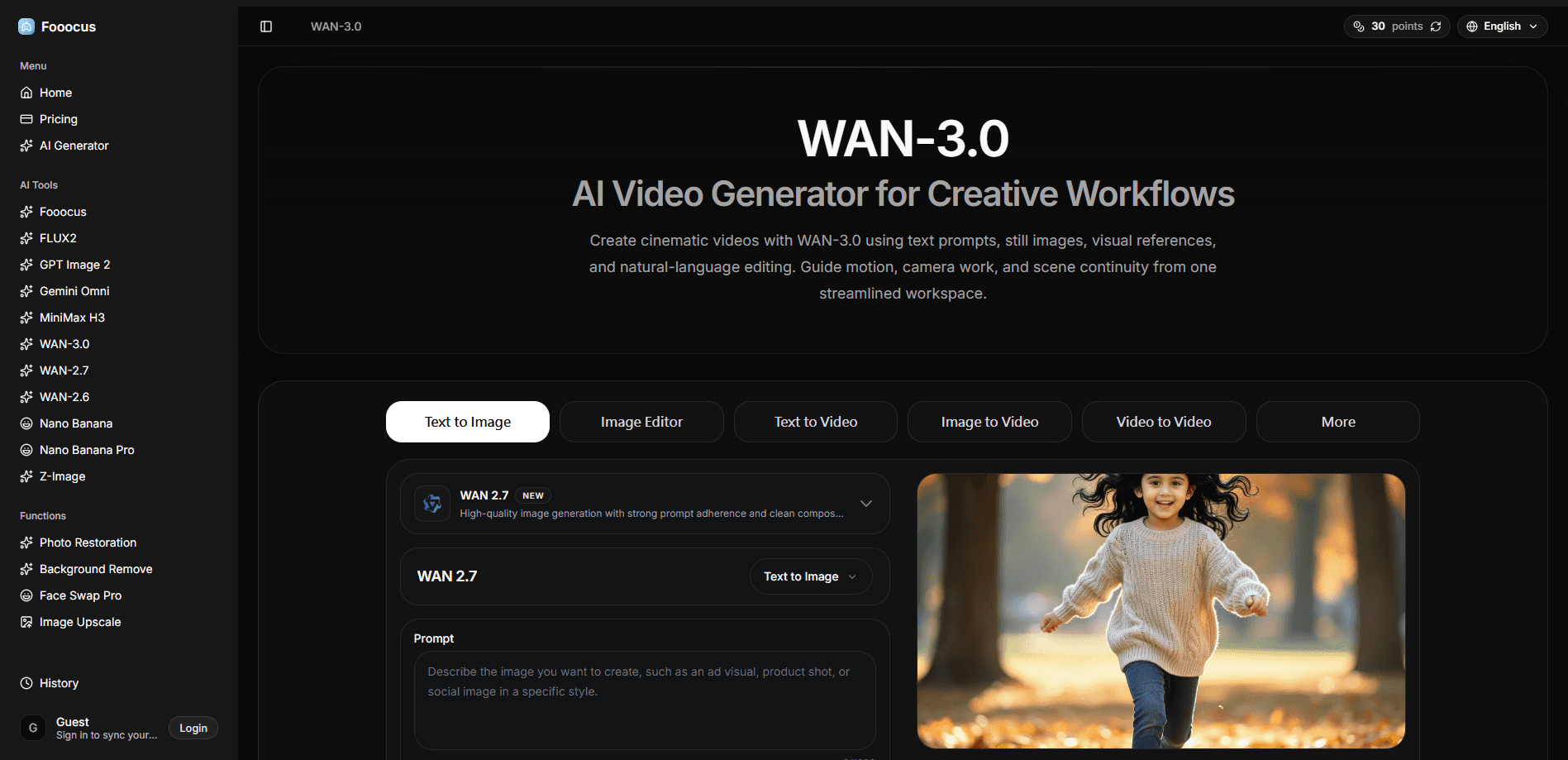Viewport: 1568px width, 760px height.
Task: Open the More tab
Action: point(1338,422)
